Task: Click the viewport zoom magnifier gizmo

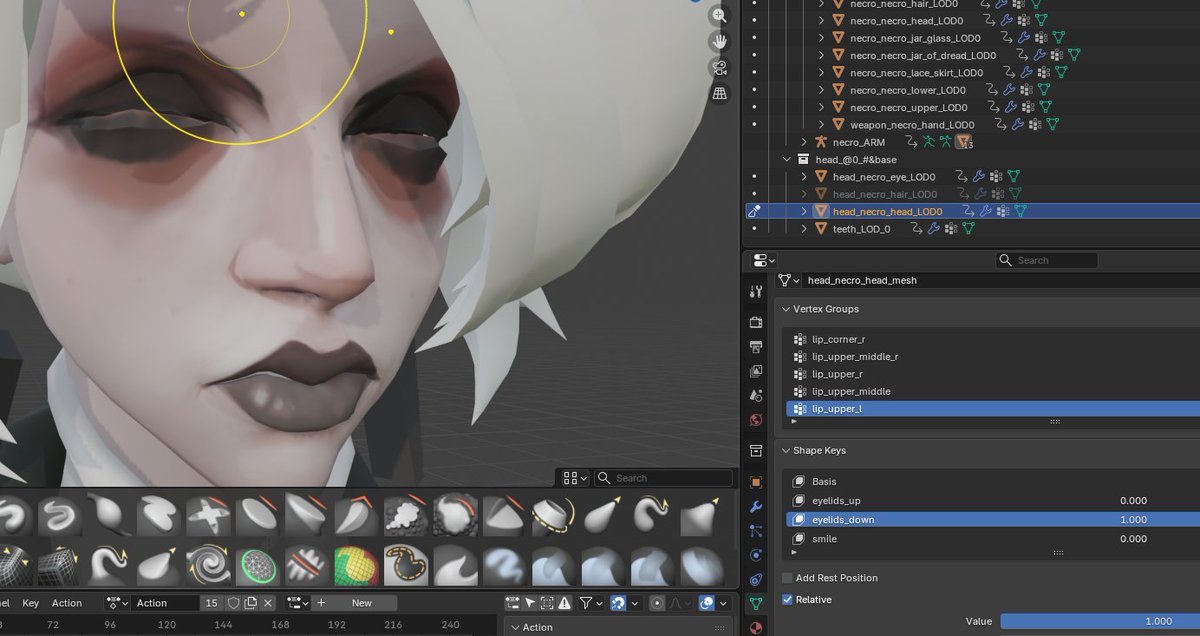Action: (x=719, y=15)
